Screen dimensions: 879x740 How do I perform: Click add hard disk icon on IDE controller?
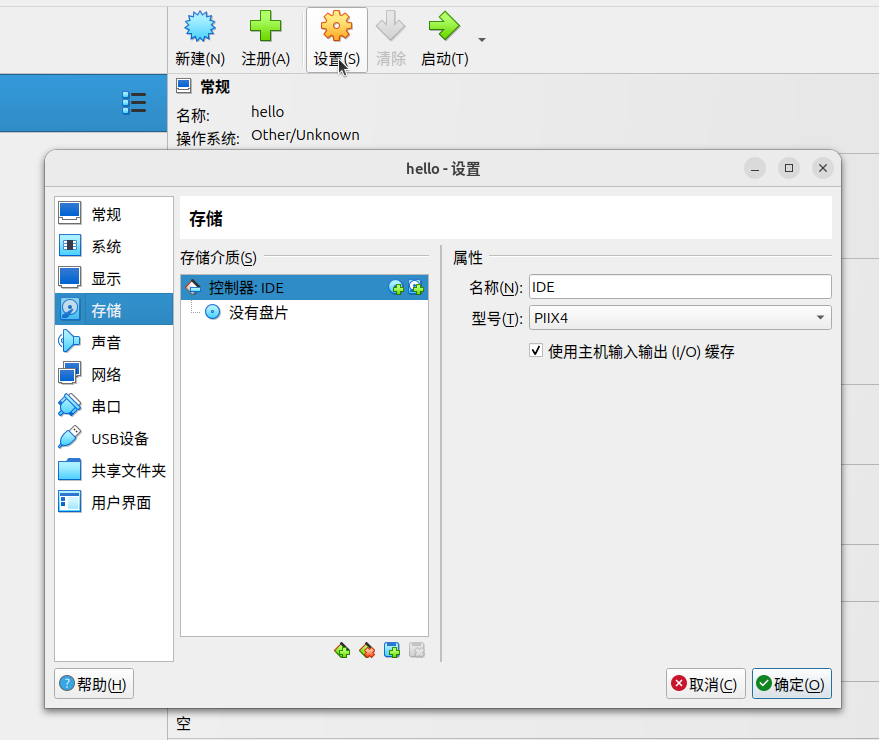416,288
